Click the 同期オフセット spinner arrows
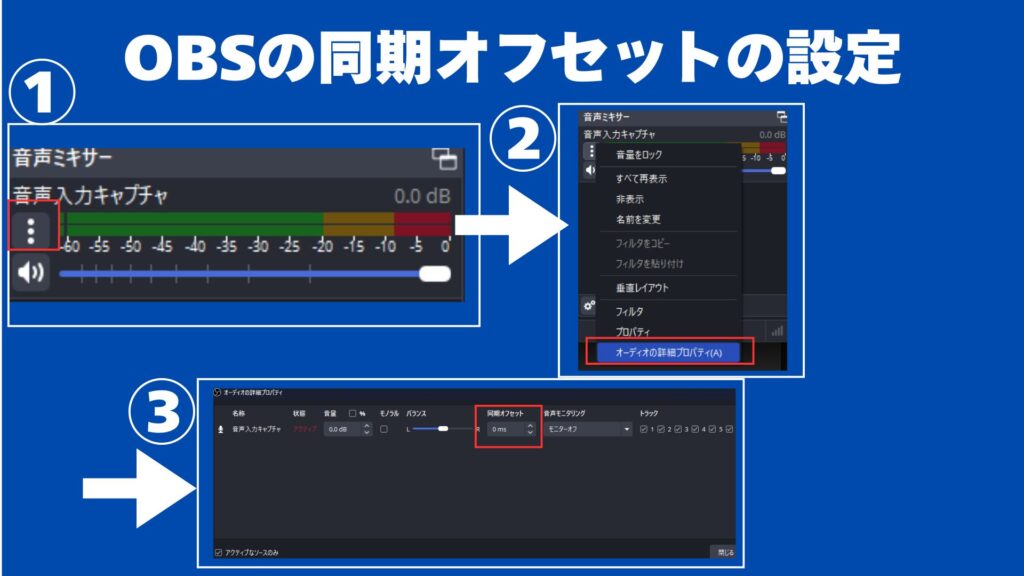 pyautogui.click(x=529, y=429)
